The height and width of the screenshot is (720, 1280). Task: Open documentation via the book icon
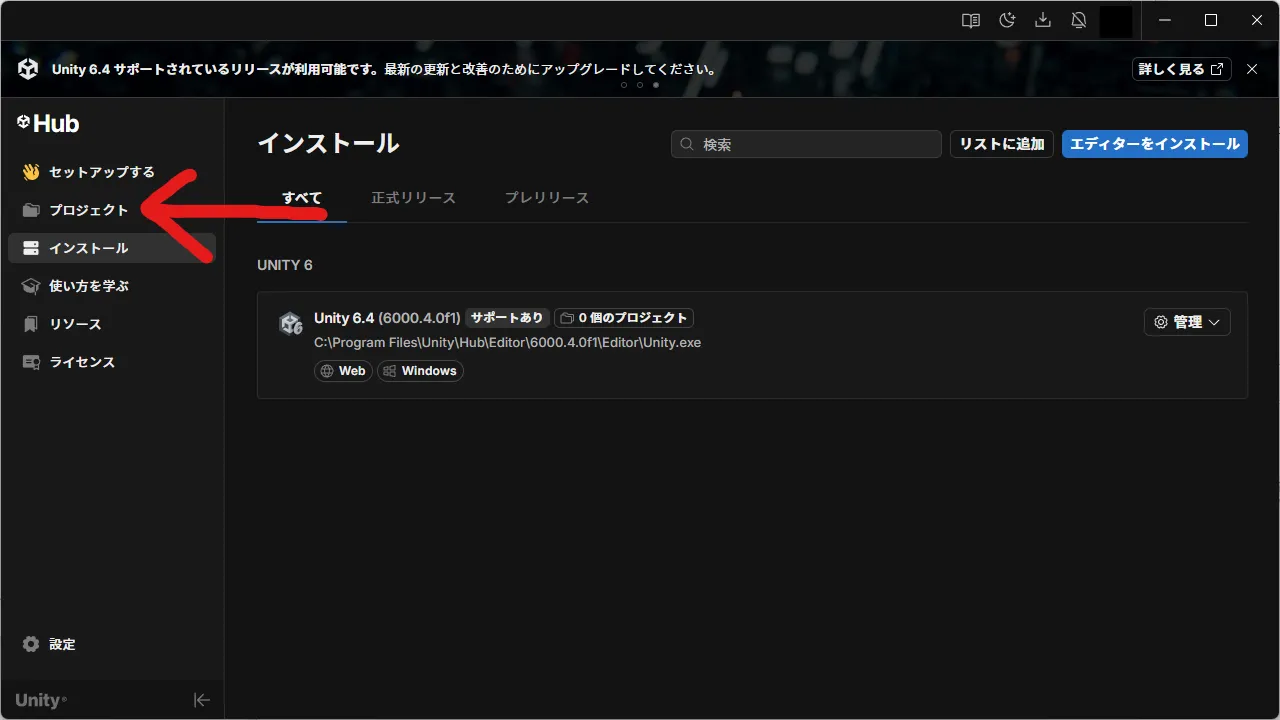point(969,20)
